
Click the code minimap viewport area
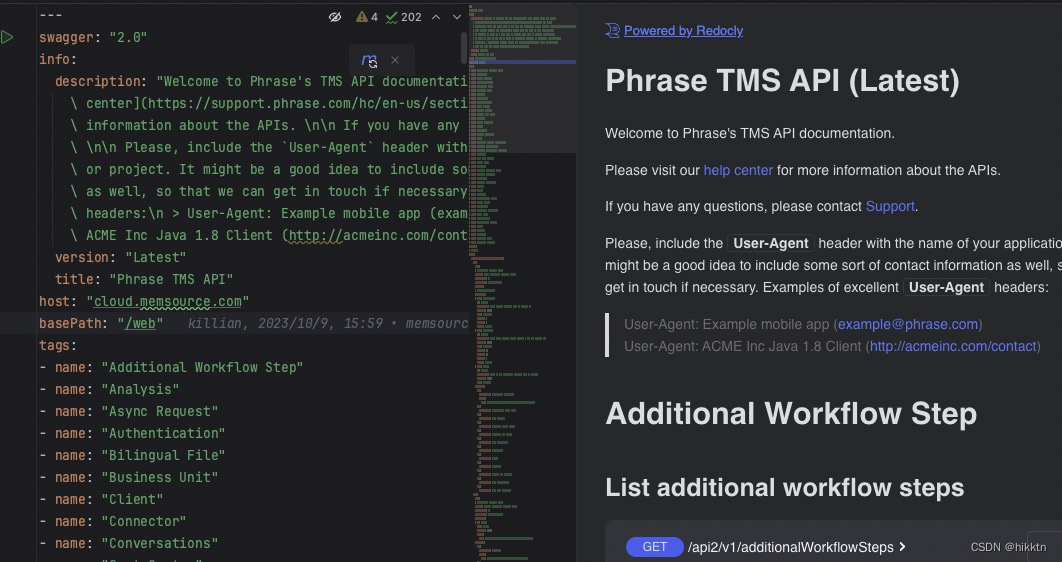[x=522, y=107]
